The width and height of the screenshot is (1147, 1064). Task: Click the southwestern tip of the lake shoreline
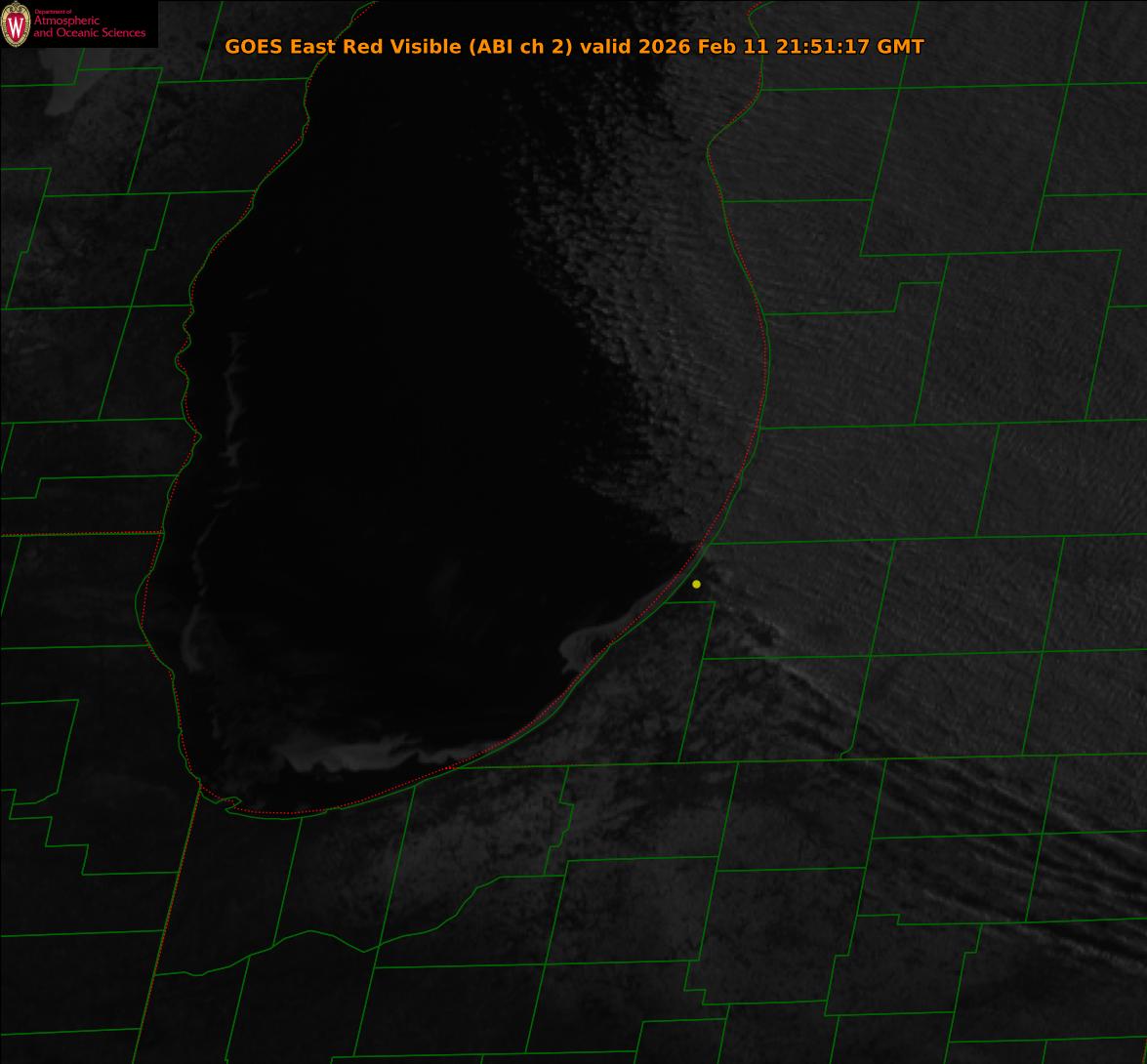click(x=202, y=786)
